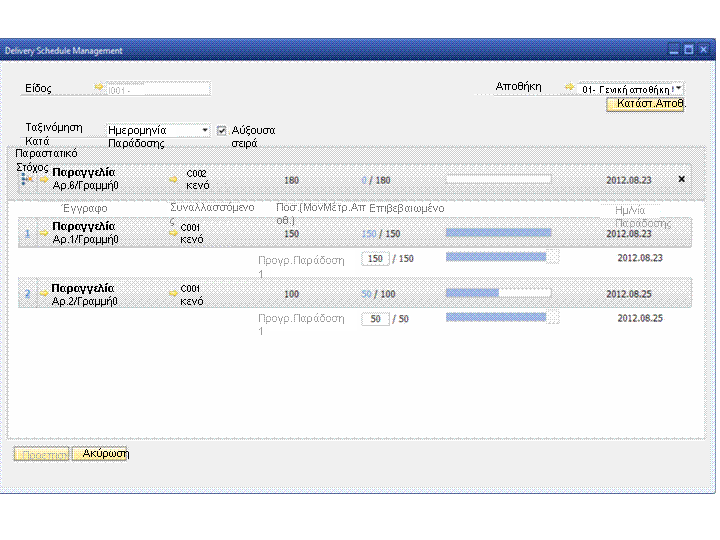The width and height of the screenshot is (720, 540).
Task: Click link arrow next to Αποθήκη dropdown
Action: click(569, 87)
